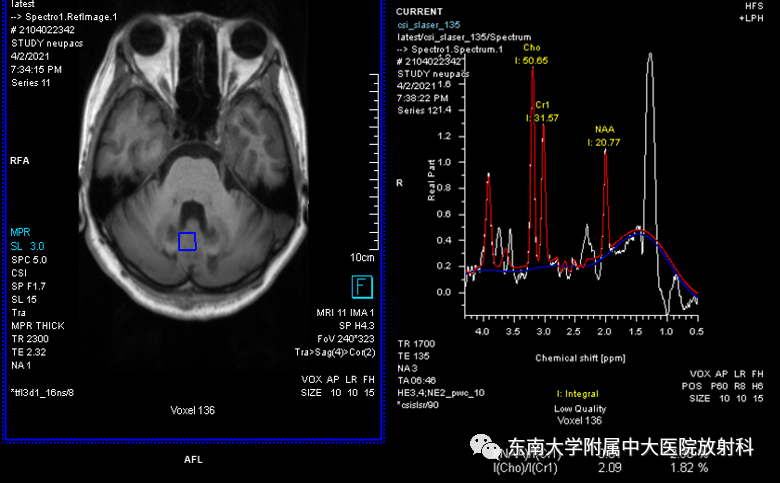Click the TR 2300 parameter on the MRI panel
The image size is (780, 483).
(x=30, y=339)
